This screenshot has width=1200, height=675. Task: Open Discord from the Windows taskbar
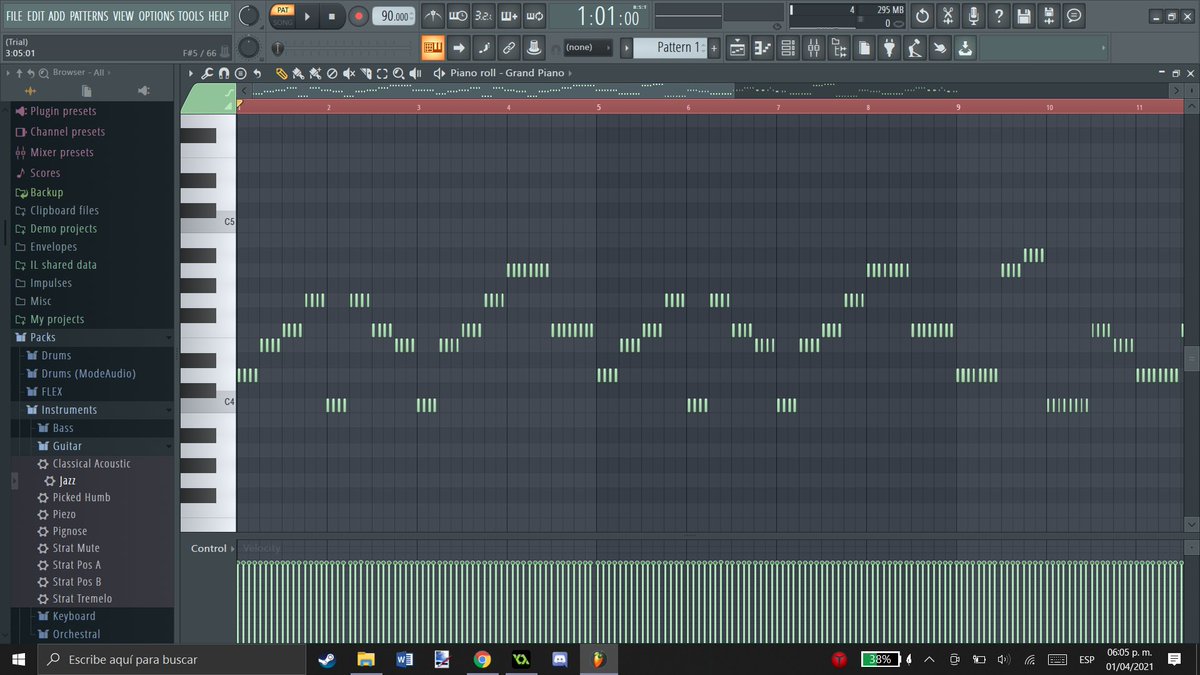[560, 659]
